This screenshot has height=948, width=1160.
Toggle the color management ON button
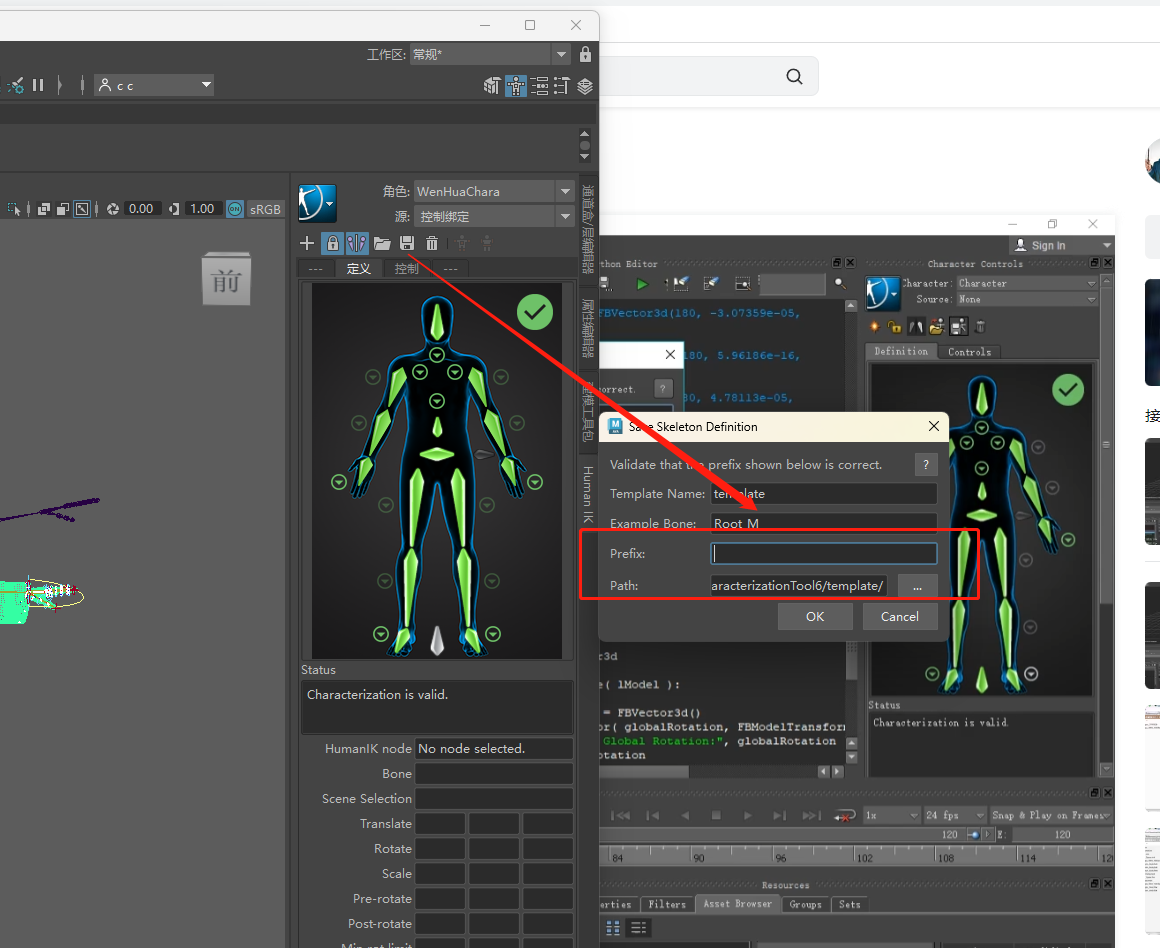[235, 209]
